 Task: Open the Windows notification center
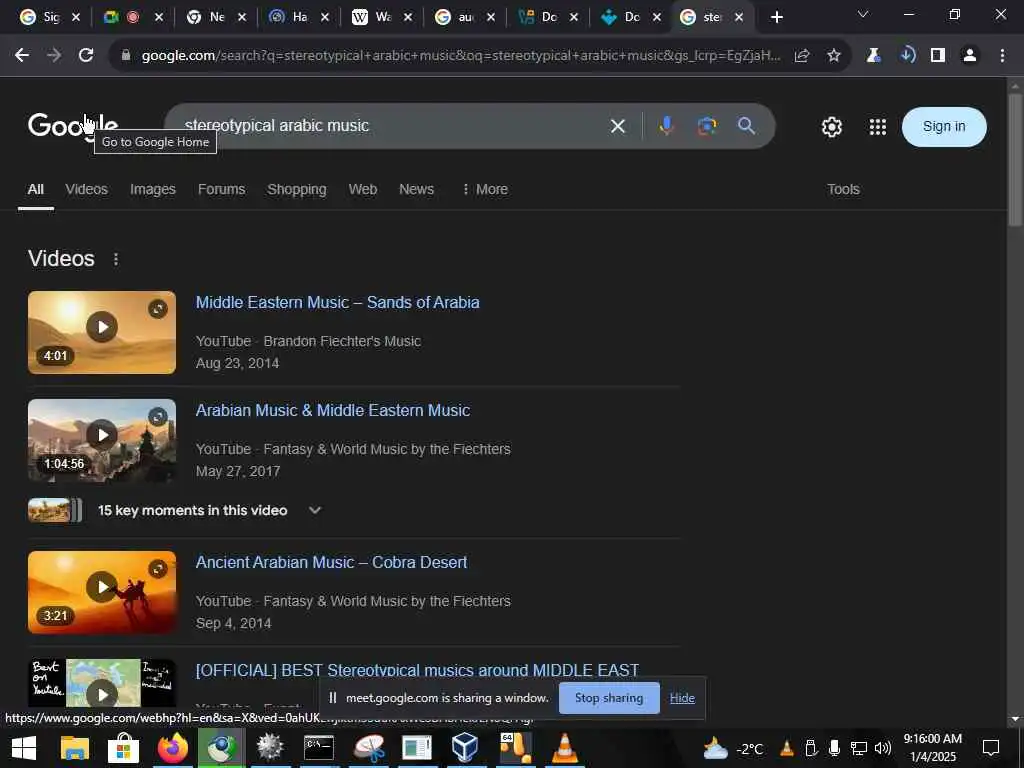point(991,748)
